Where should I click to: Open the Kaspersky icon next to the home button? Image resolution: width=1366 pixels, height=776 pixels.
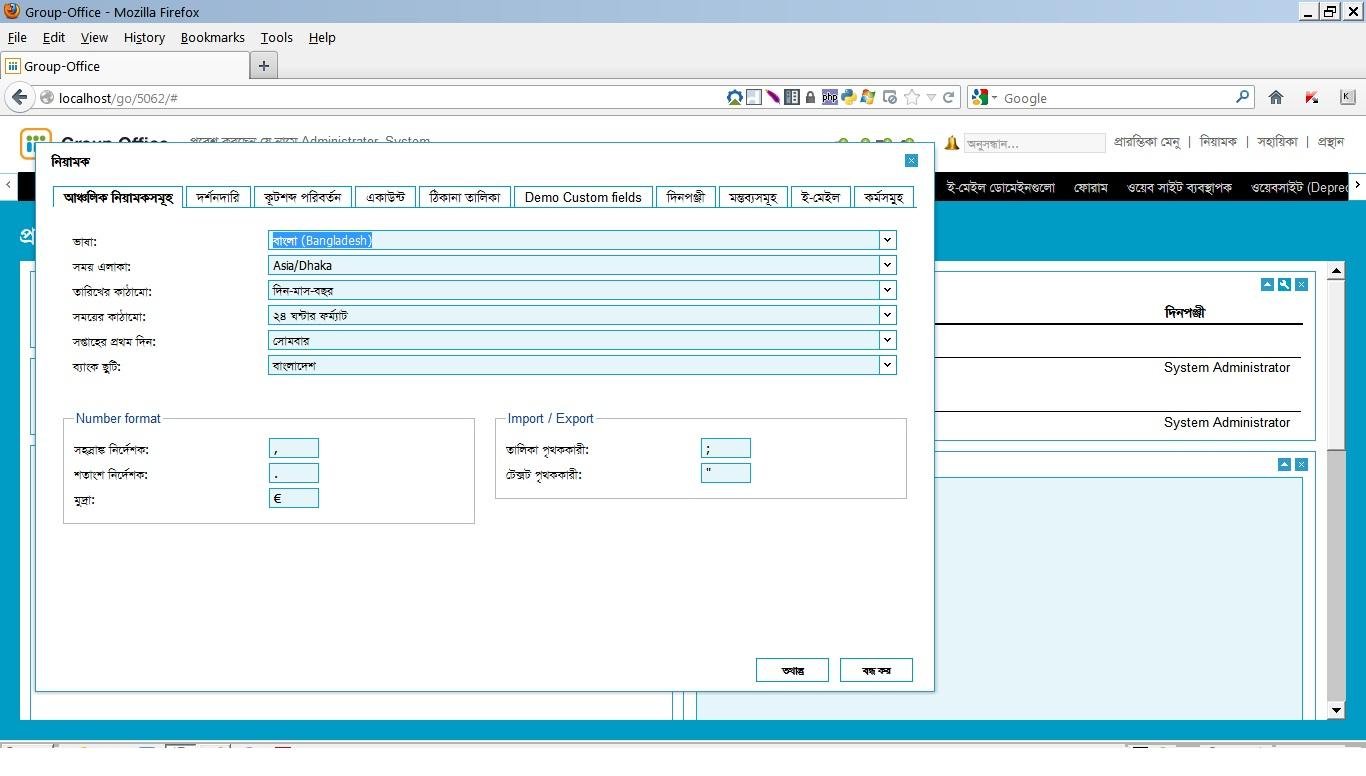click(1312, 97)
